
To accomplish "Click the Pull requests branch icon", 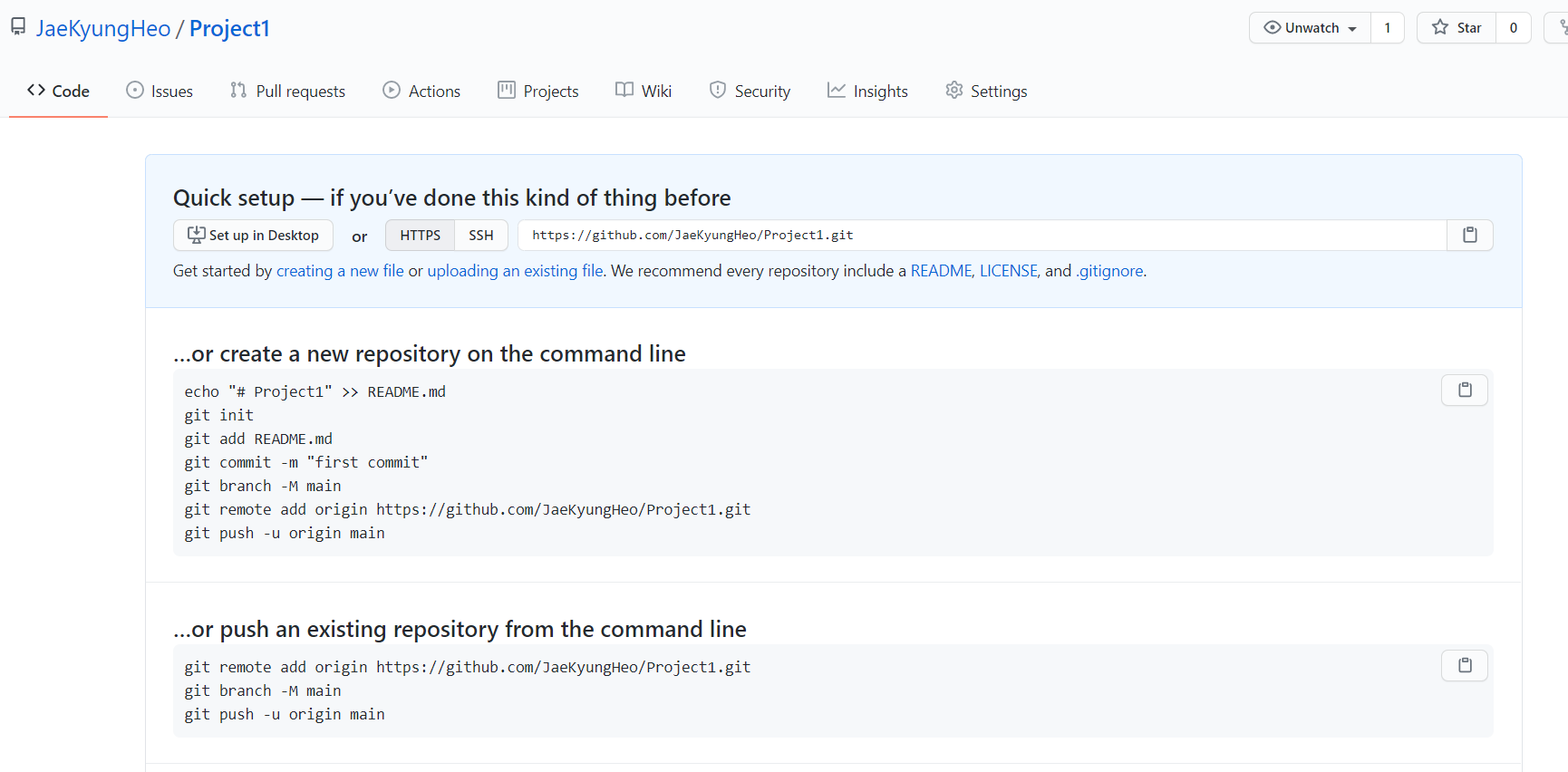I will 238,90.
